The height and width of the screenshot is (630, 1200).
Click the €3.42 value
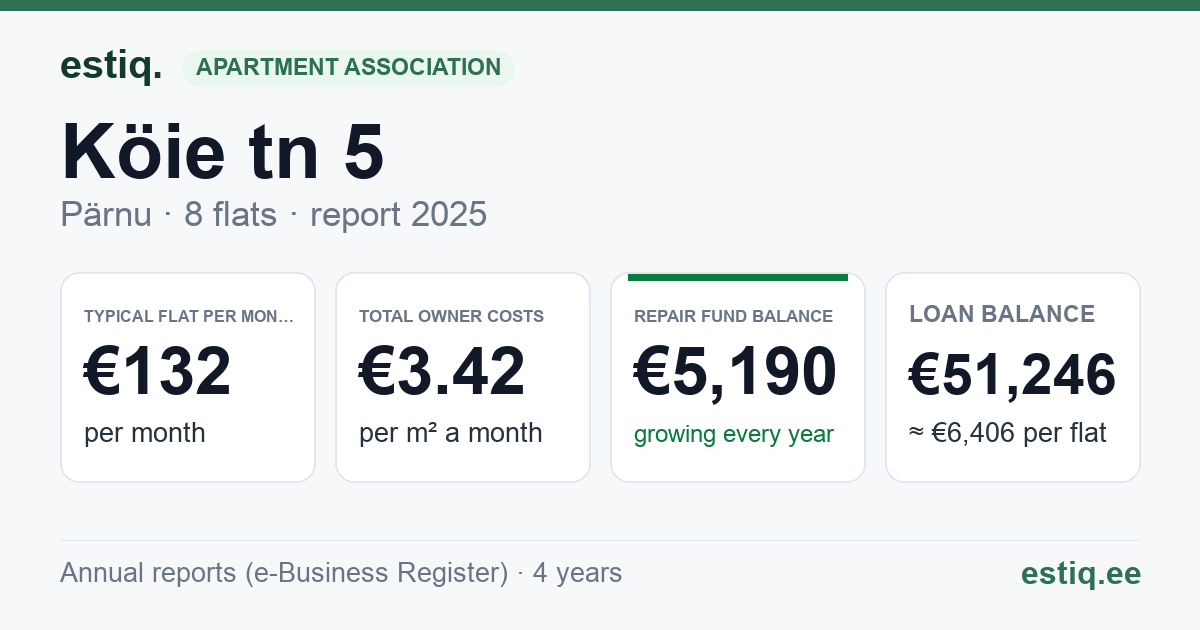442,371
